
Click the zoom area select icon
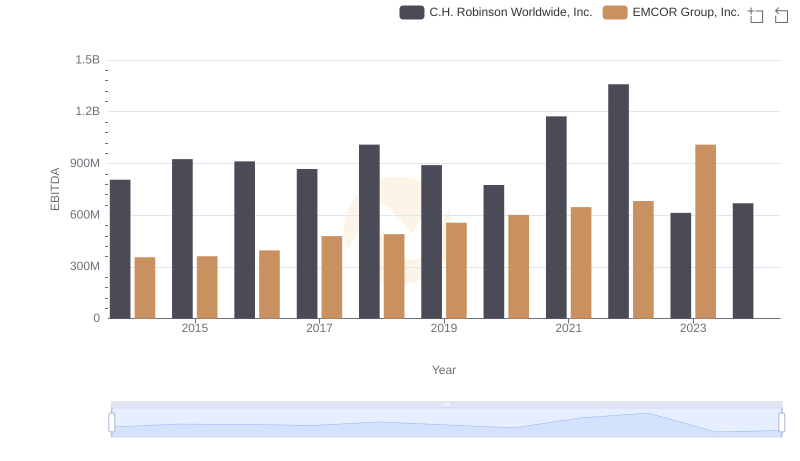click(756, 15)
